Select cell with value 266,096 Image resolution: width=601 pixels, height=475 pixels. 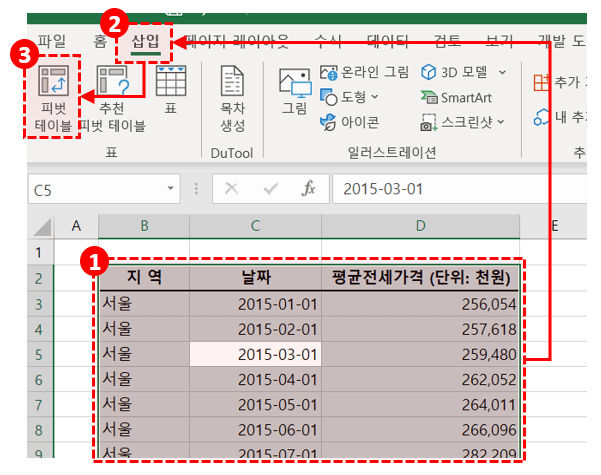tap(420, 430)
